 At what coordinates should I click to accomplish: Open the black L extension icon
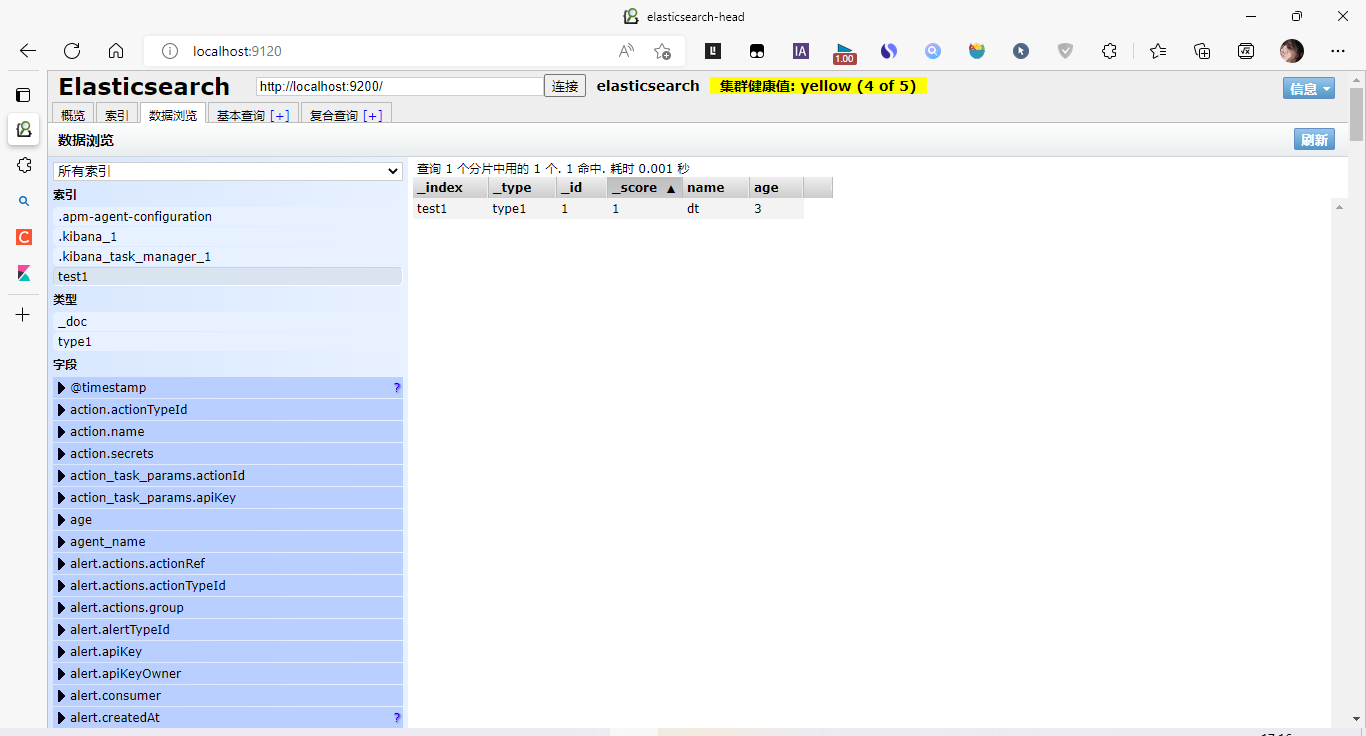point(713,51)
